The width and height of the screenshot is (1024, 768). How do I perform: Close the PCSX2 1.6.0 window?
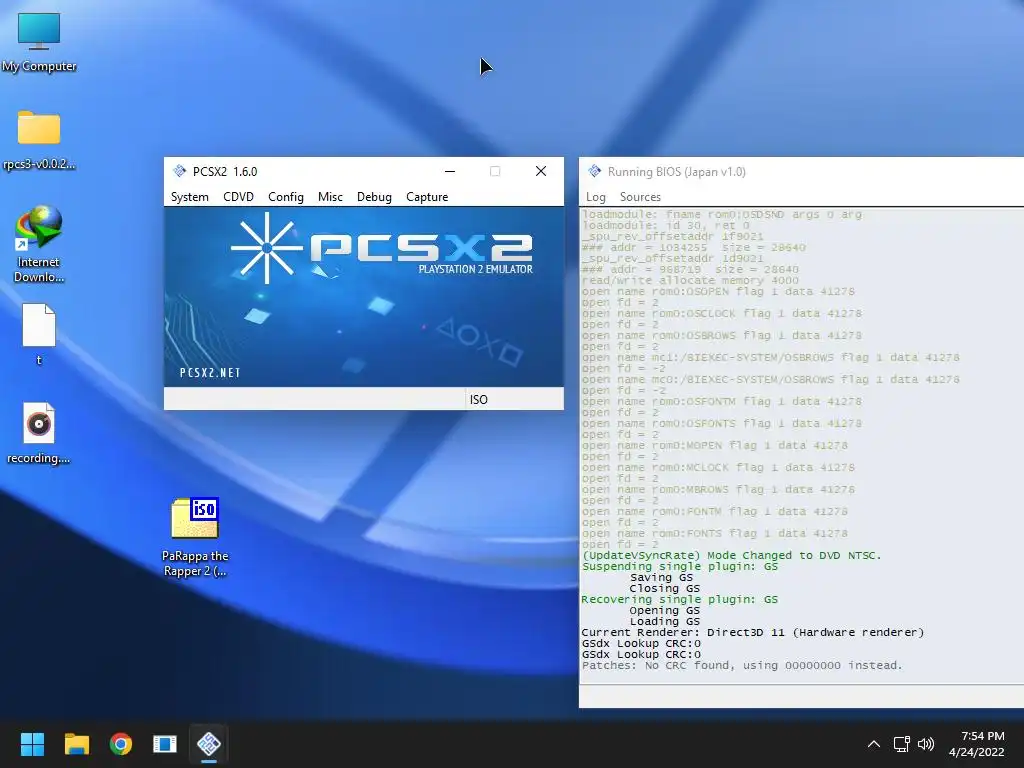click(541, 171)
